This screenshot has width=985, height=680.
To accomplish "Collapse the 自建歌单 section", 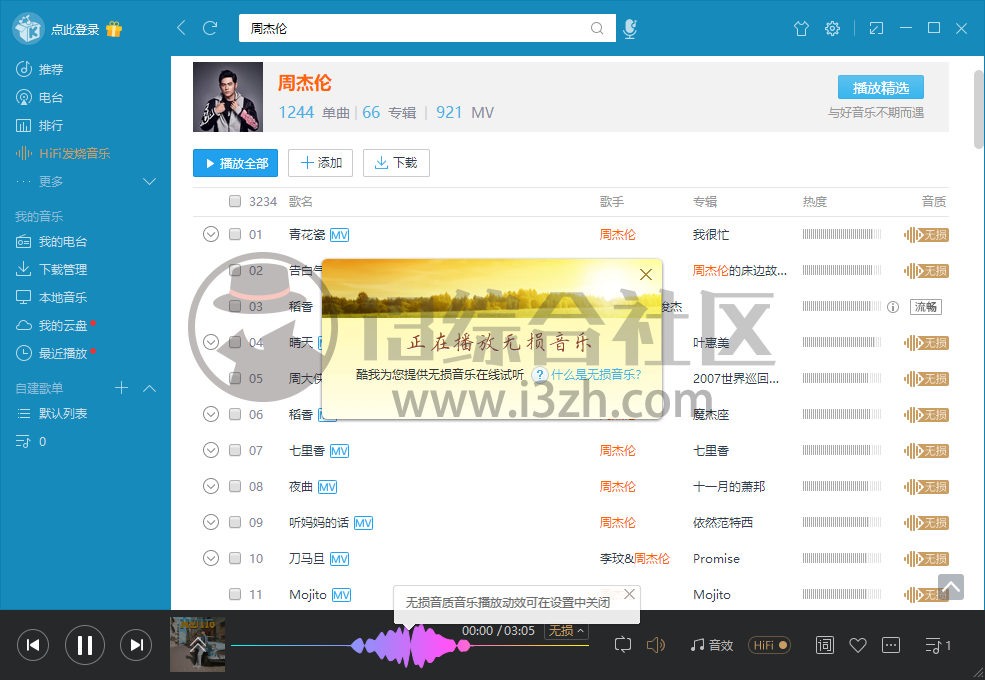I will point(150,388).
